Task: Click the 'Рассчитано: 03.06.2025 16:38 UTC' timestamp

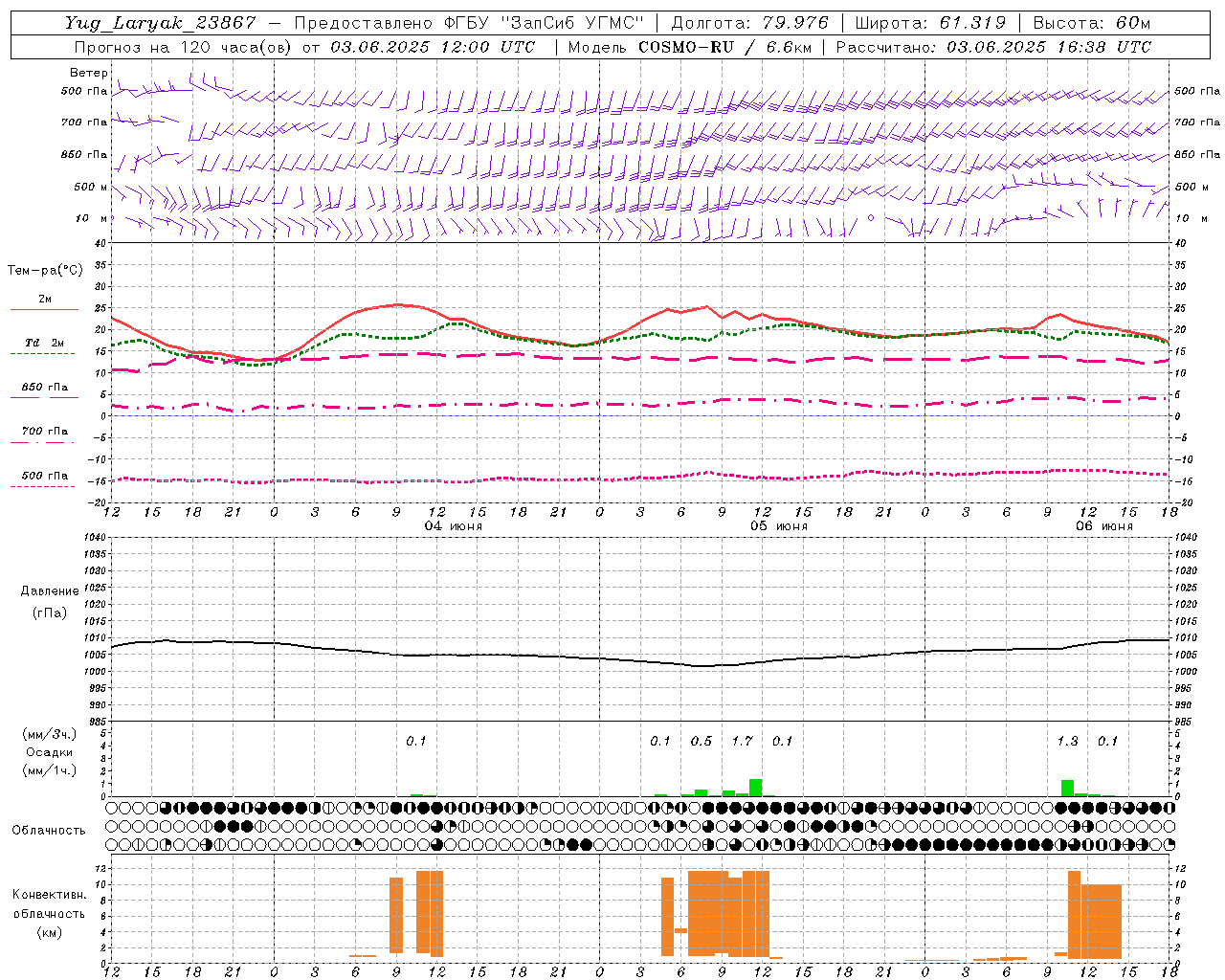Action: (x=994, y=47)
